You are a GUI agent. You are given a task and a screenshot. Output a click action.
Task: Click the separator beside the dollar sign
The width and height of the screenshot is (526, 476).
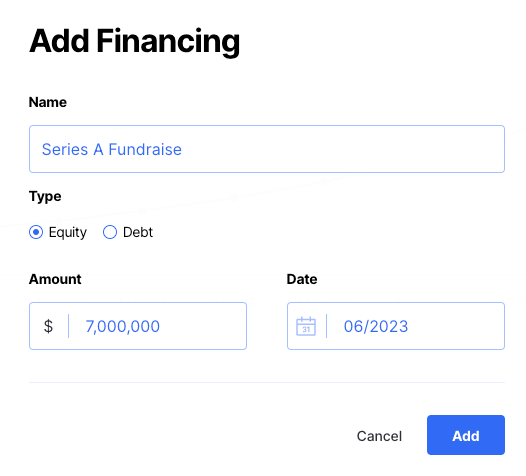click(68, 326)
